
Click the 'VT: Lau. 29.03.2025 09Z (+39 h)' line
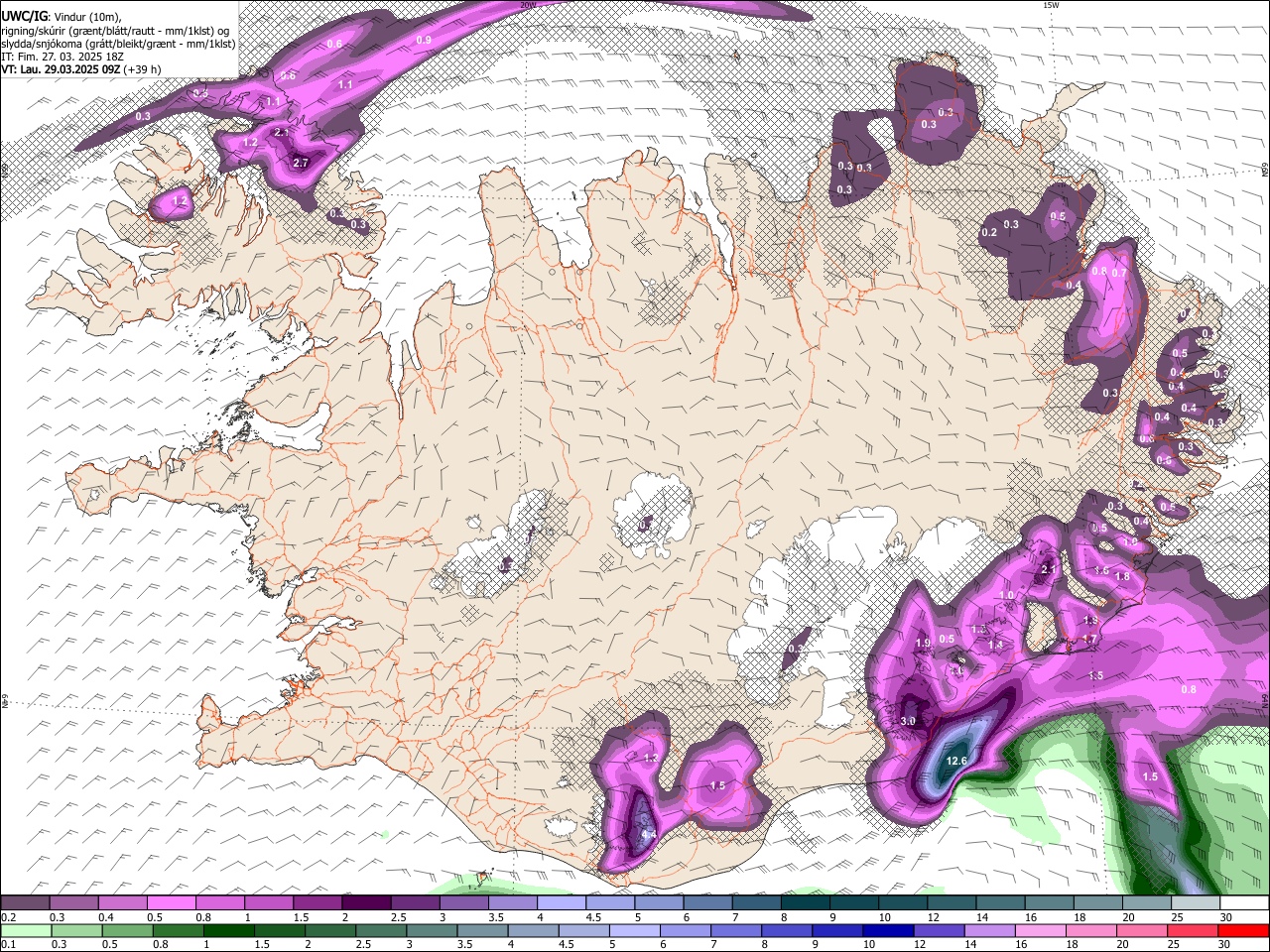tap(81, 69)
